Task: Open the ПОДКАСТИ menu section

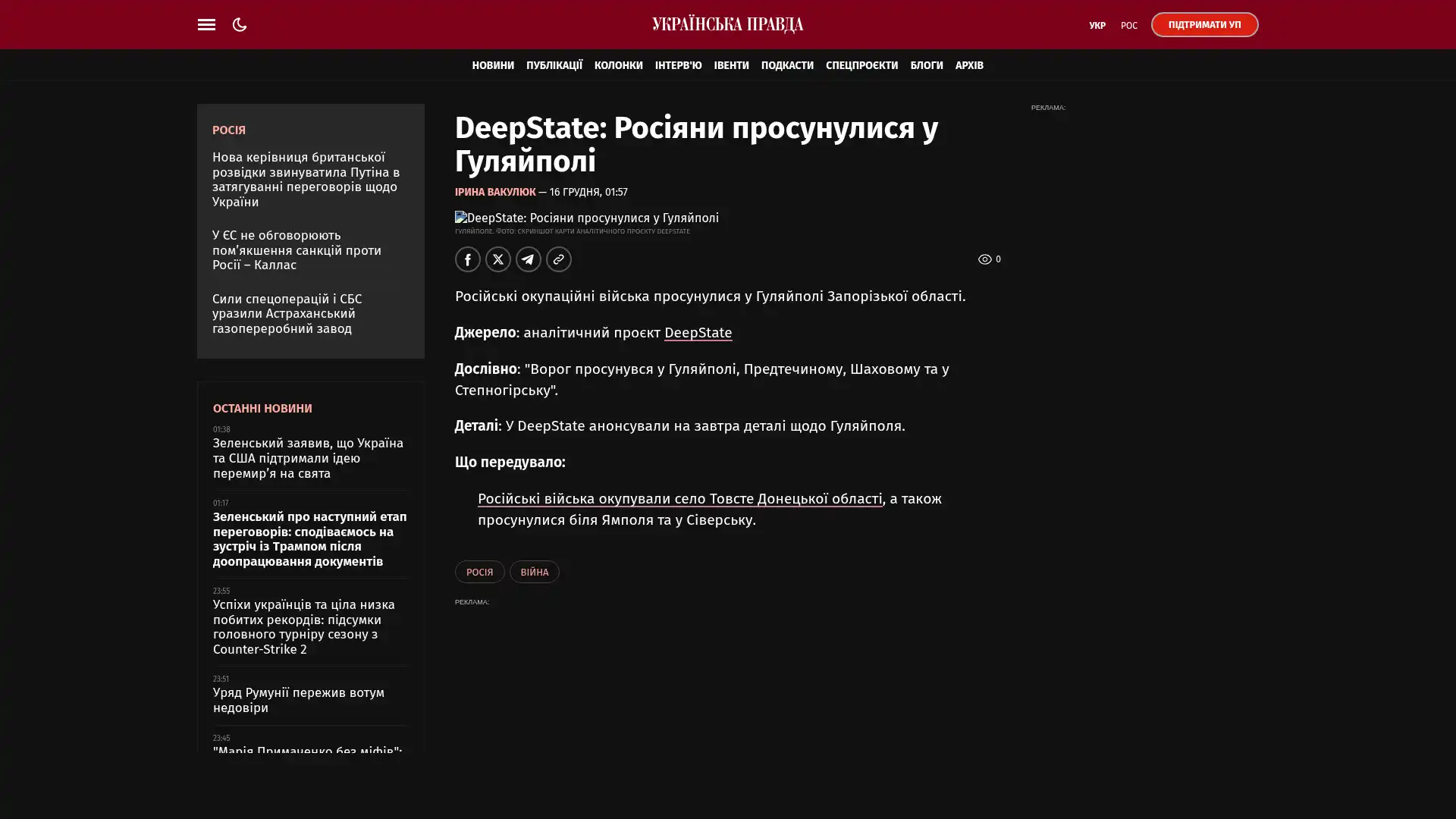Action: pos(787,65)
